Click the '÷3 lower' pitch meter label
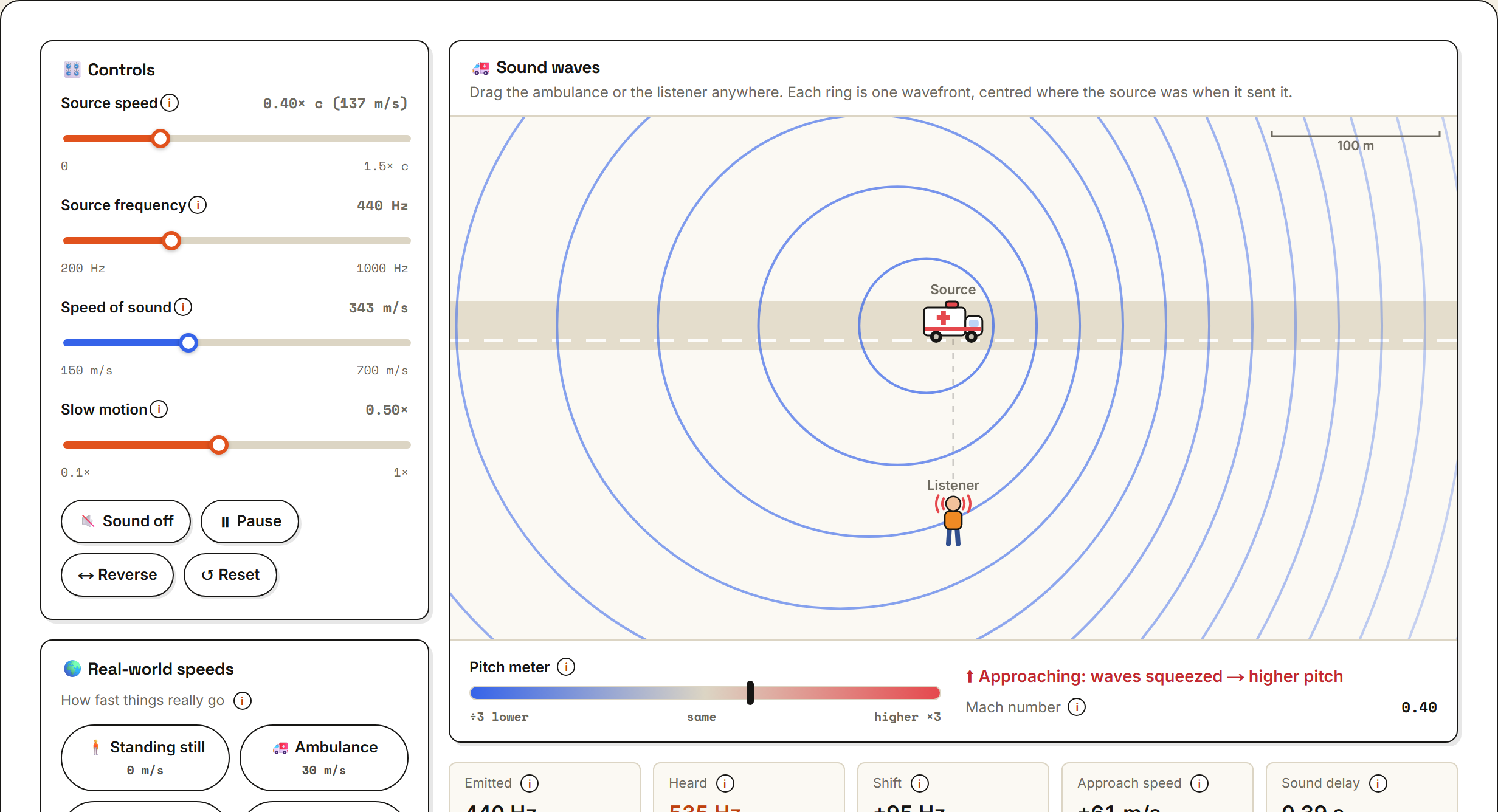The width and height of the screenshot is (1498, 812). [x=499, y=717]
